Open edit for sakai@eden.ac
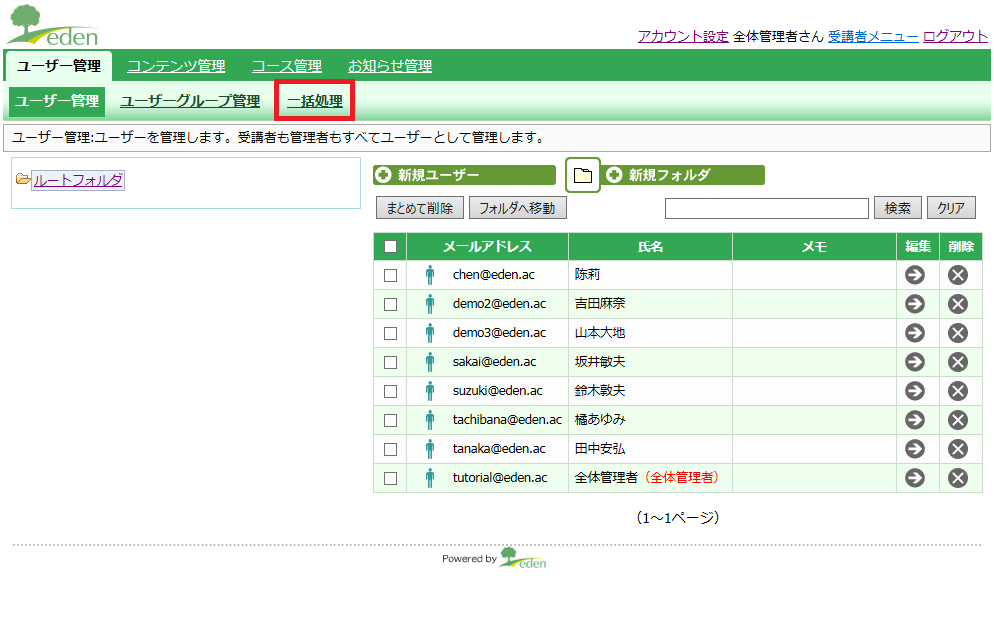Viewport: 994px width, 628px height. click(915, 362)
